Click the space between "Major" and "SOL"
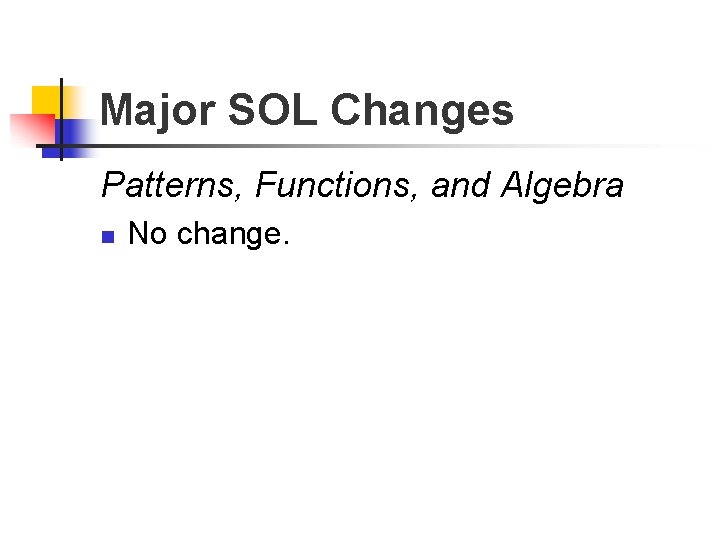 (x=221, y=110)
